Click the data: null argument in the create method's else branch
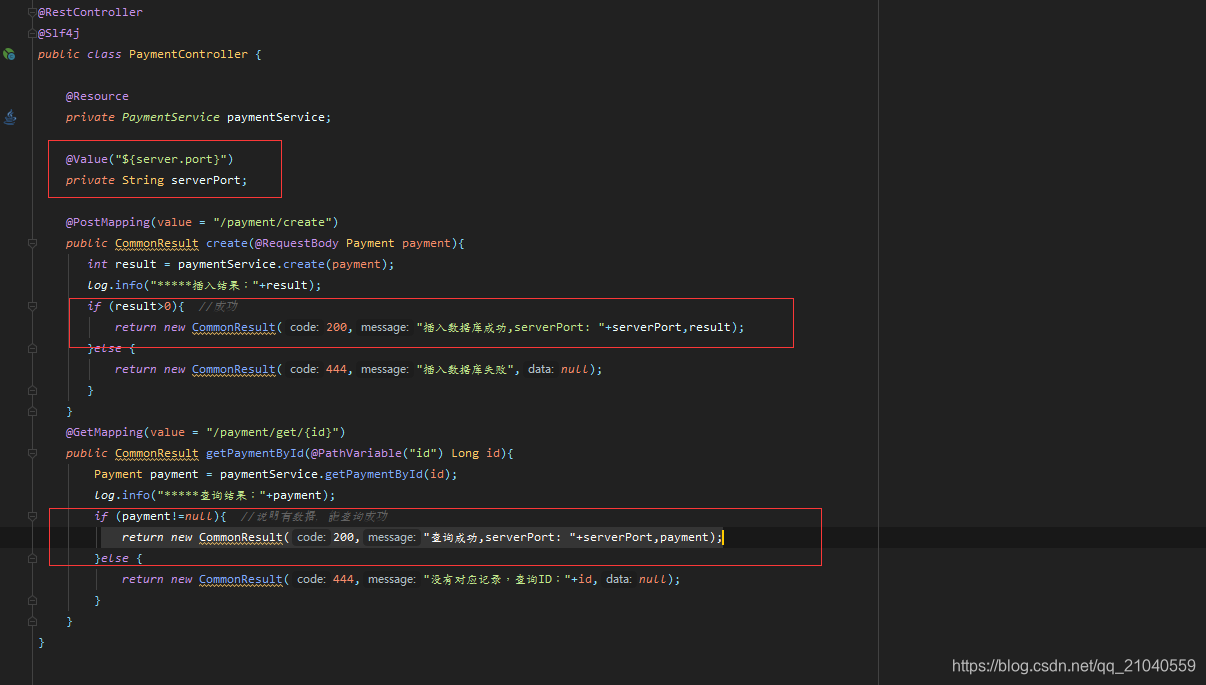The image size is (1206, 685). [x=558, y=369]
